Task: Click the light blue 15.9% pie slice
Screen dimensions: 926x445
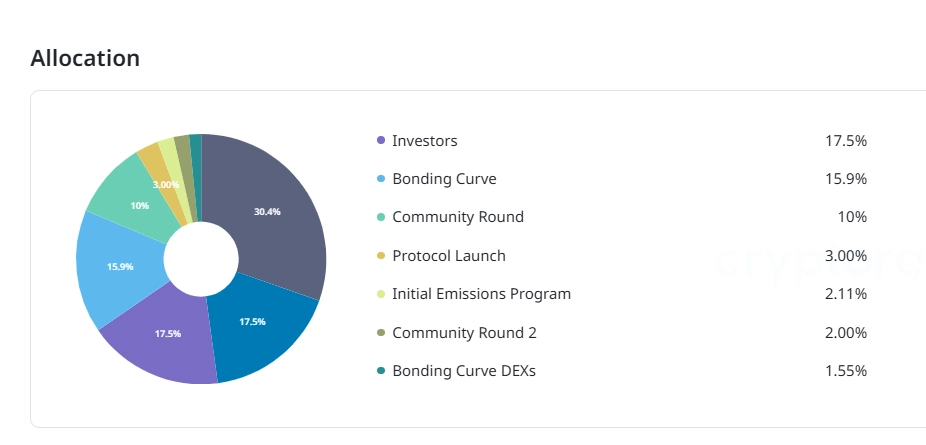Action: [x=118, y=267]
